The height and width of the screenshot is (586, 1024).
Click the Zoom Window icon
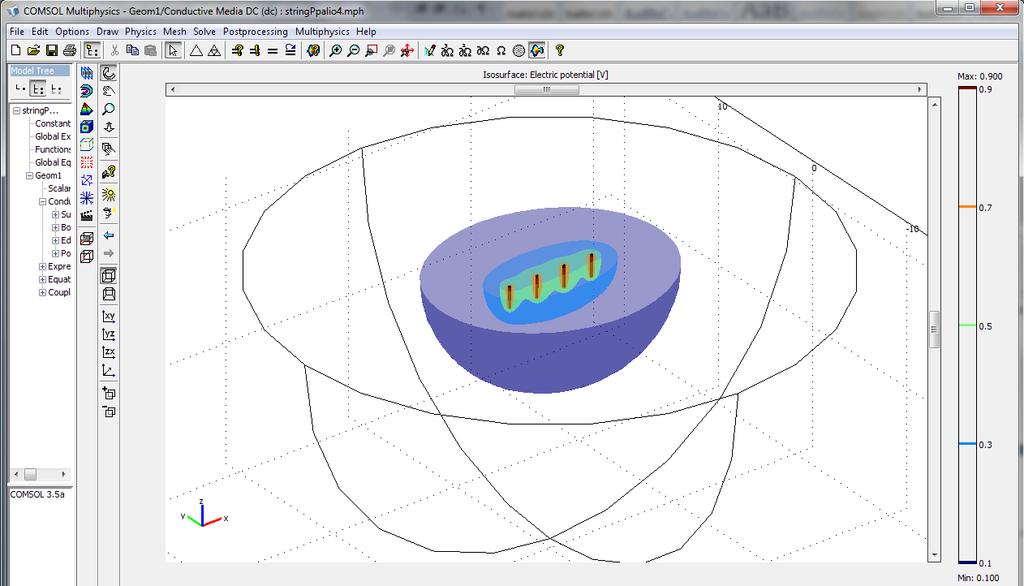pos(372,50)
